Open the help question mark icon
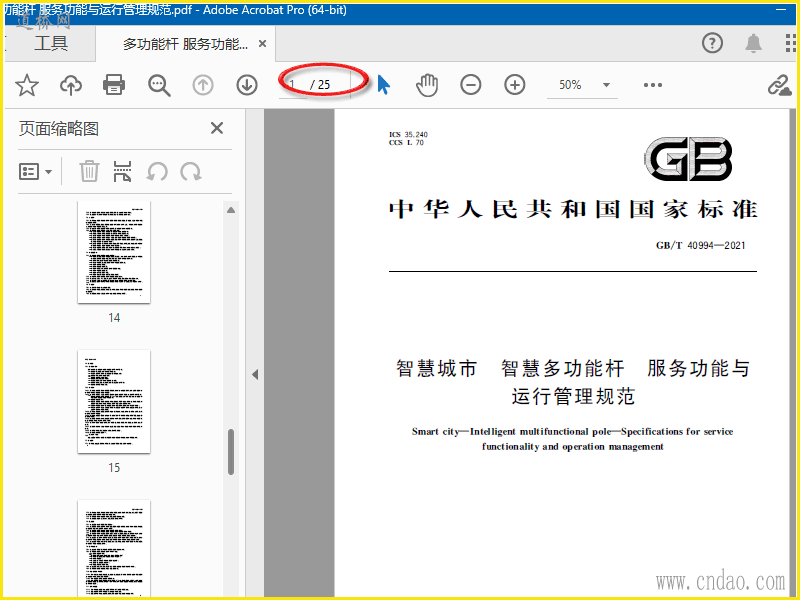This screenshot has width=800, height=600. pyautogui.click(x=712, y=43)
